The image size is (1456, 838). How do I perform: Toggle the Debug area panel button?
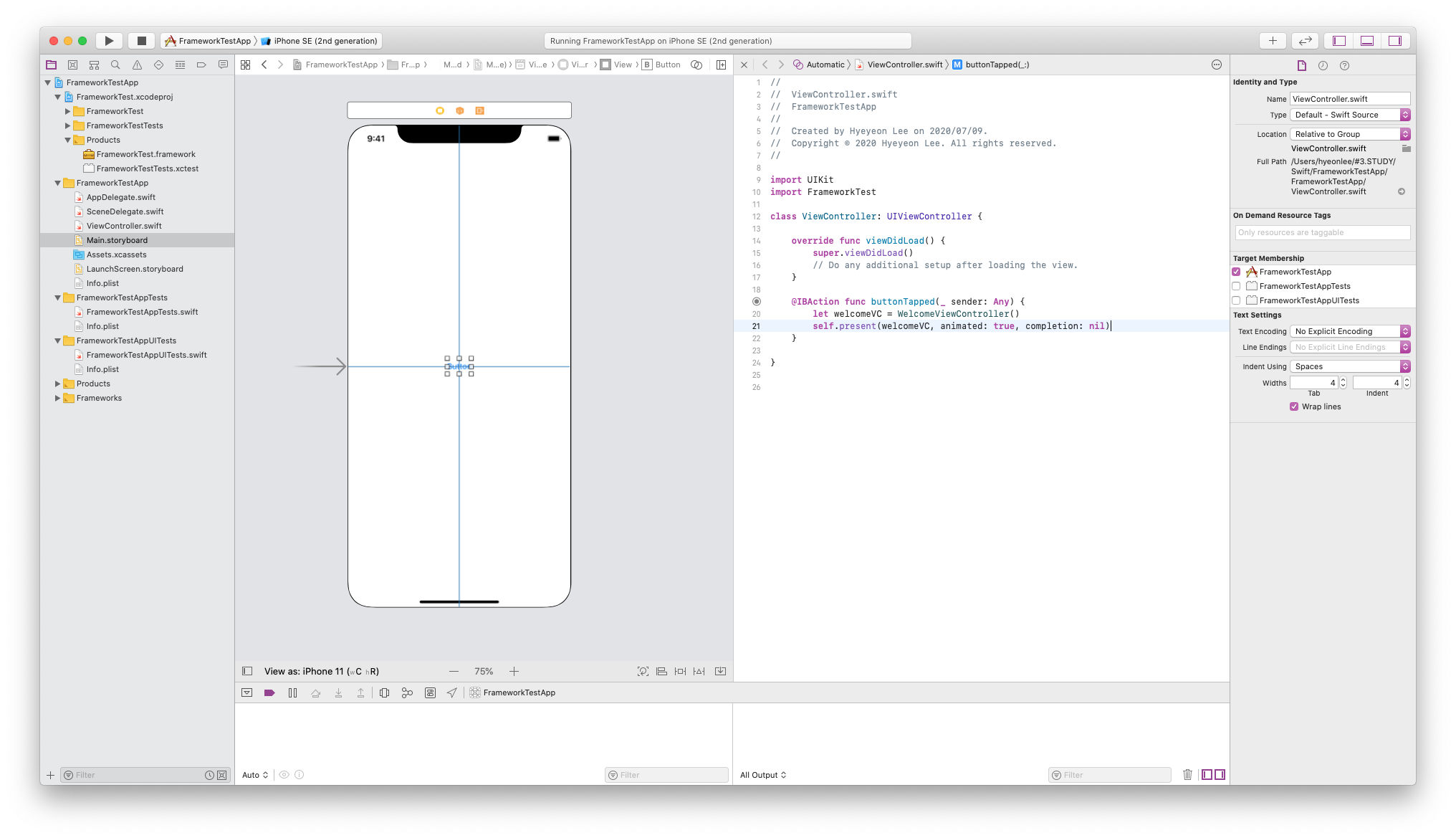pyautogui.click(x=1367, y=41)
